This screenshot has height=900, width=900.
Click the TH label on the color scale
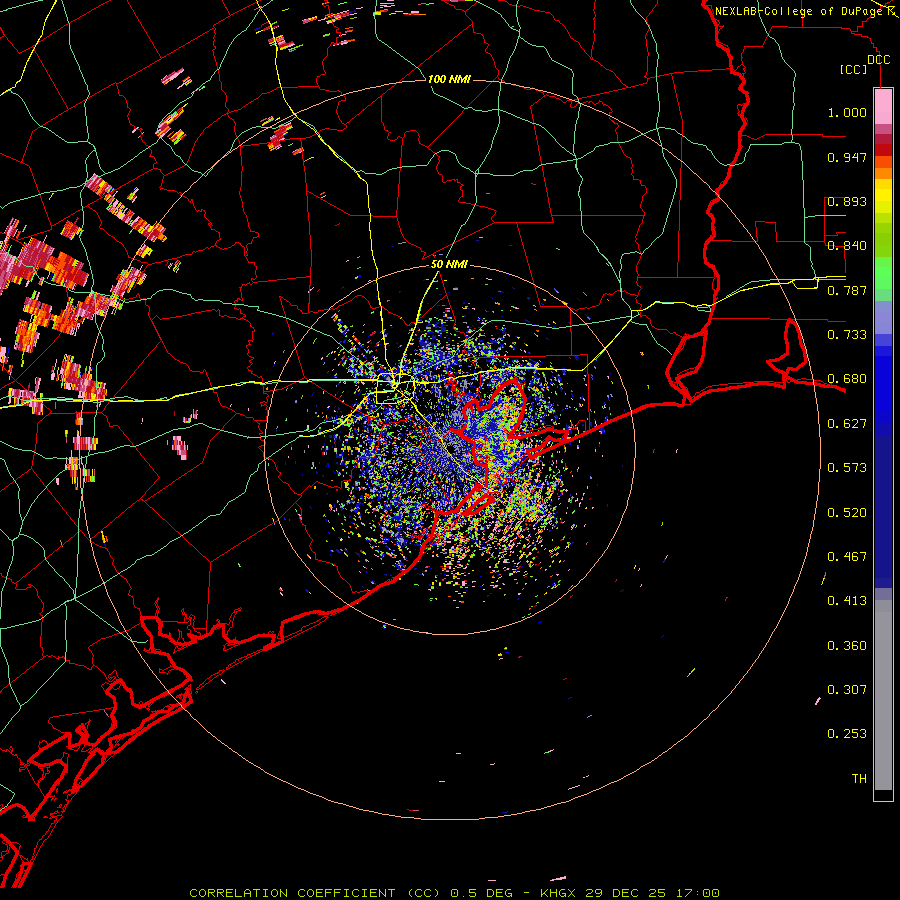click(x=859, y=779)
